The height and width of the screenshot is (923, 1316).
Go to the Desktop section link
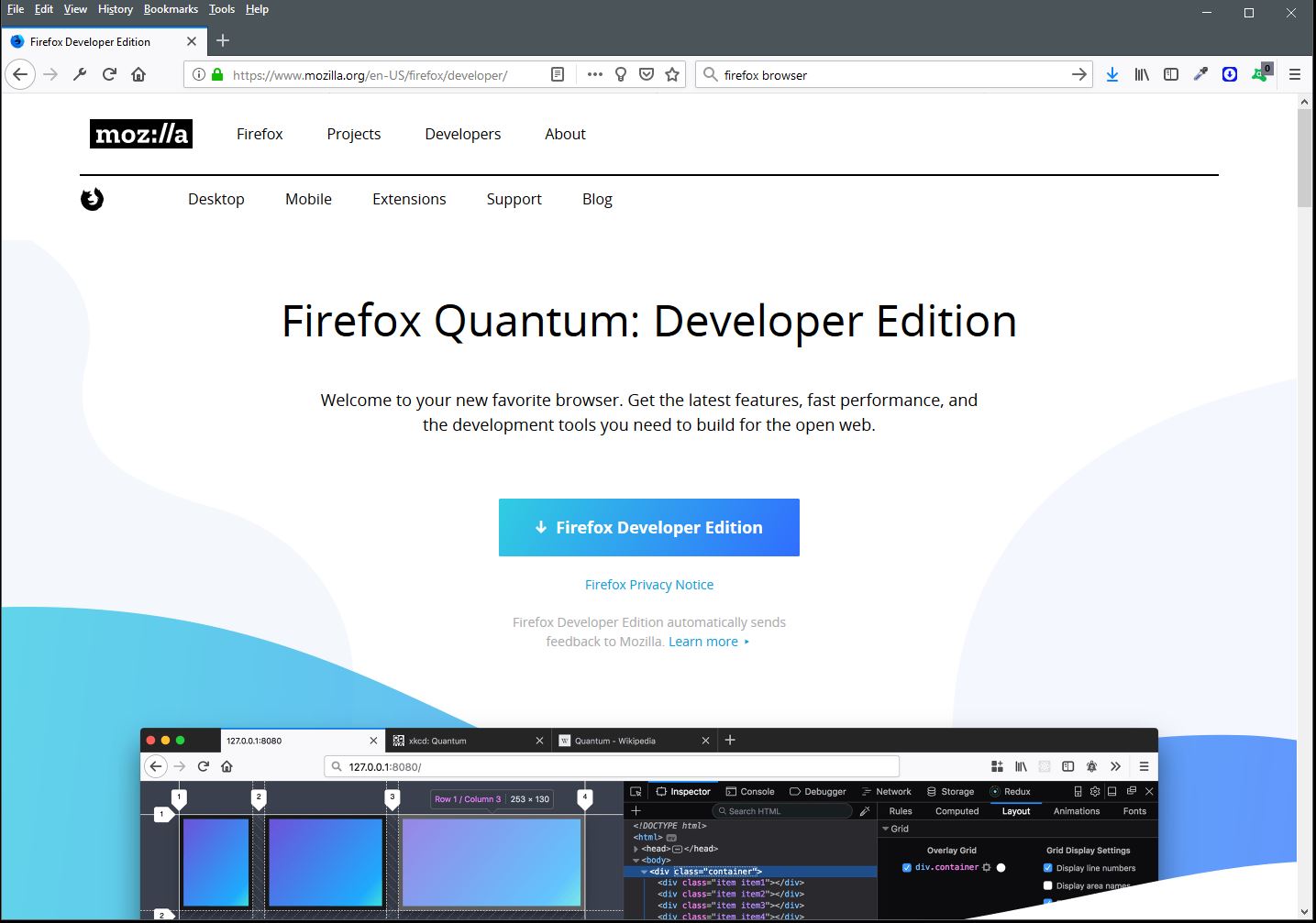(x=216, y=199)
